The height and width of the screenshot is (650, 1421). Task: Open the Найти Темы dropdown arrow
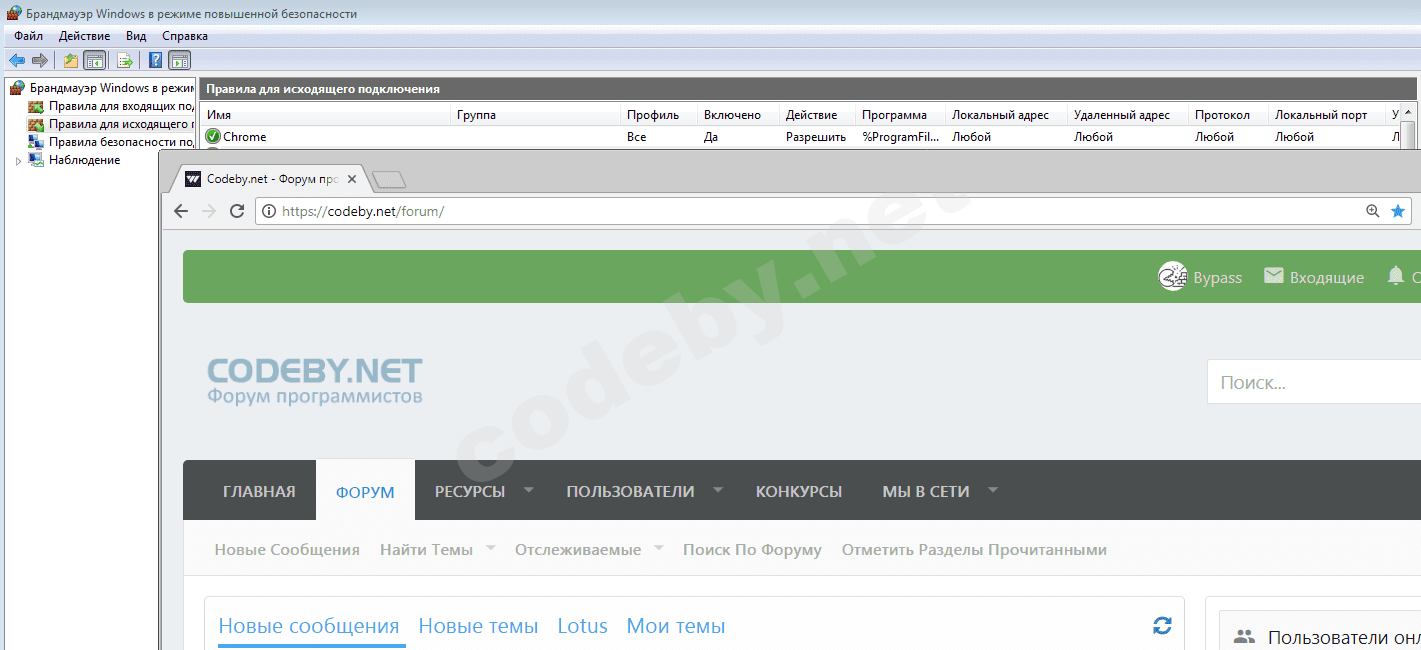point(491,548)
